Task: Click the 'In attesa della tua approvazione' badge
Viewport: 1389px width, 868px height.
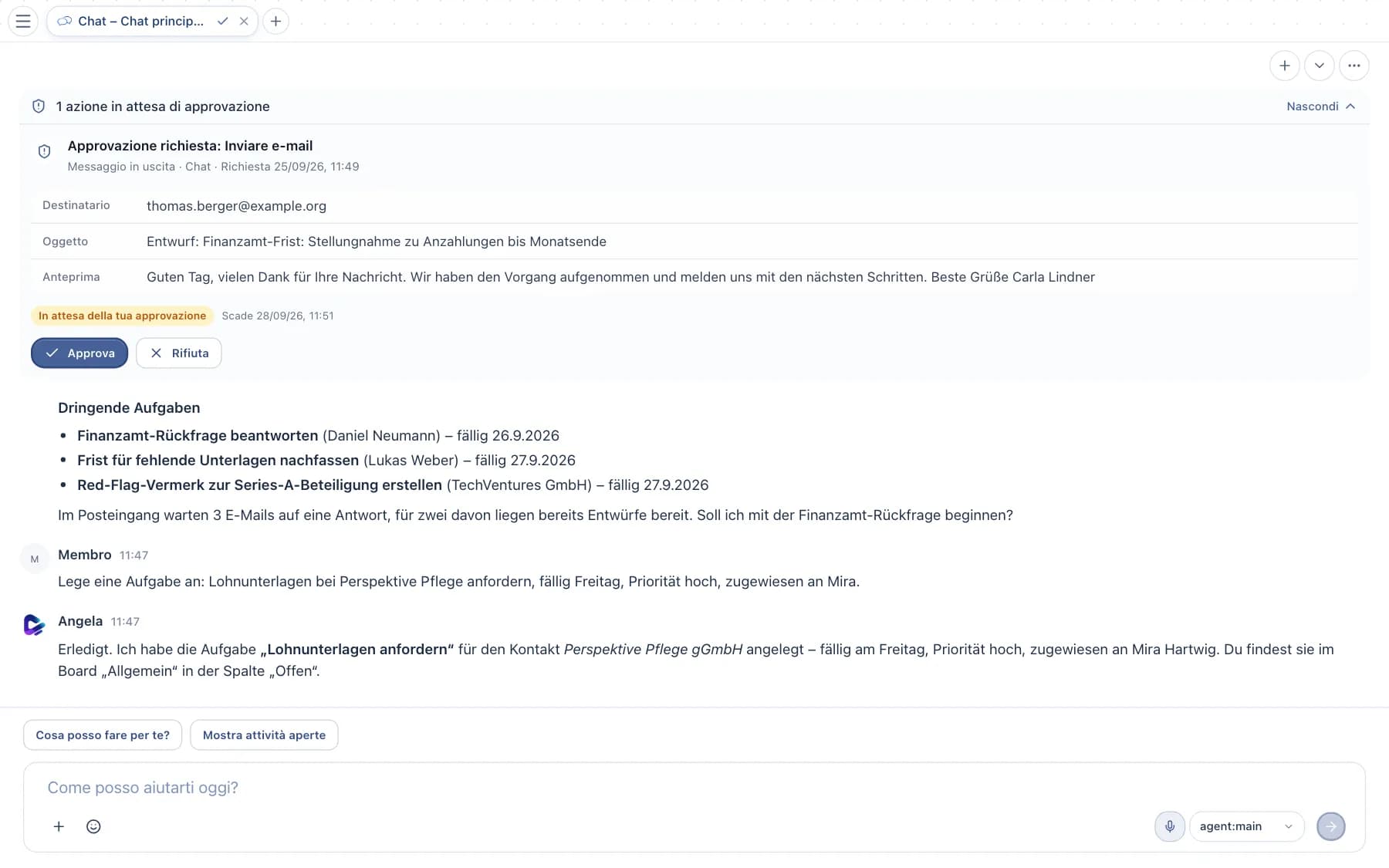Action: (x=122, y=316)
